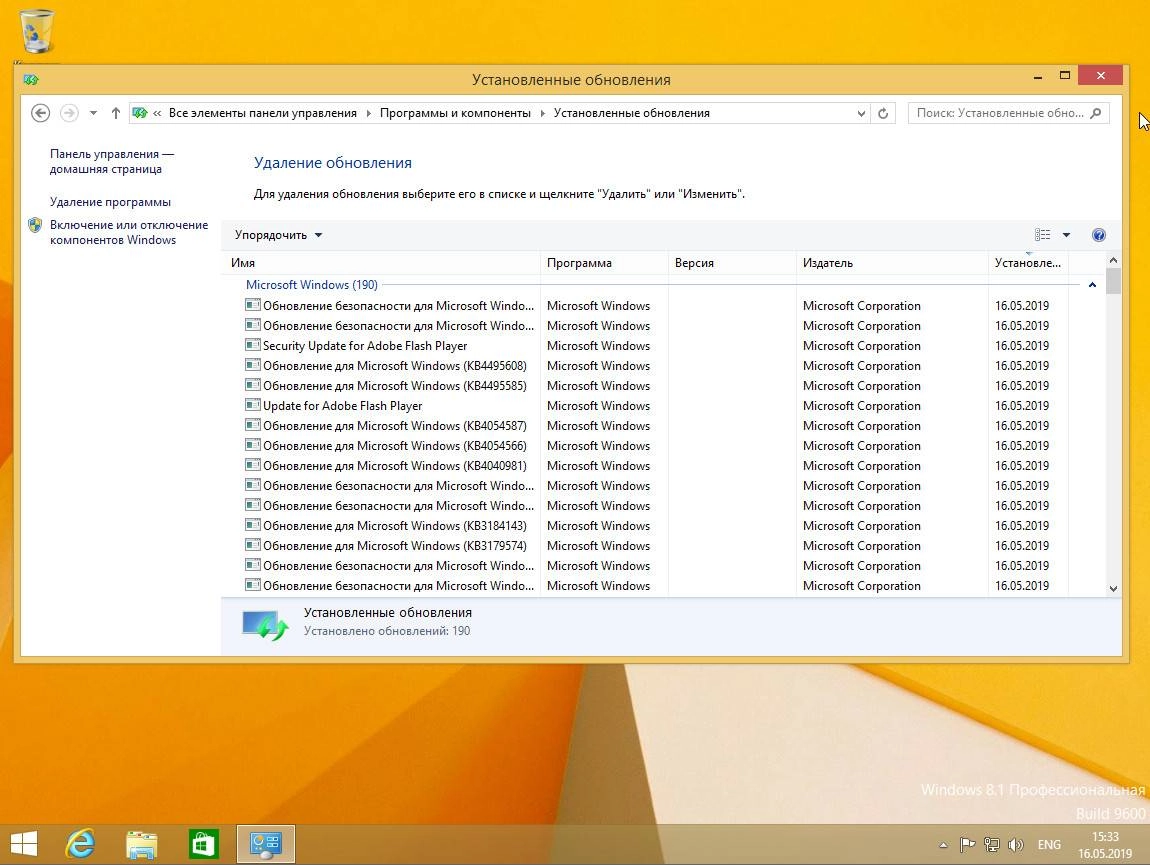Screen dimensions: 1150x865
Task: Expand the breadcrumb arrow after Программы и компоненты
Action: (x=543, y=113)
